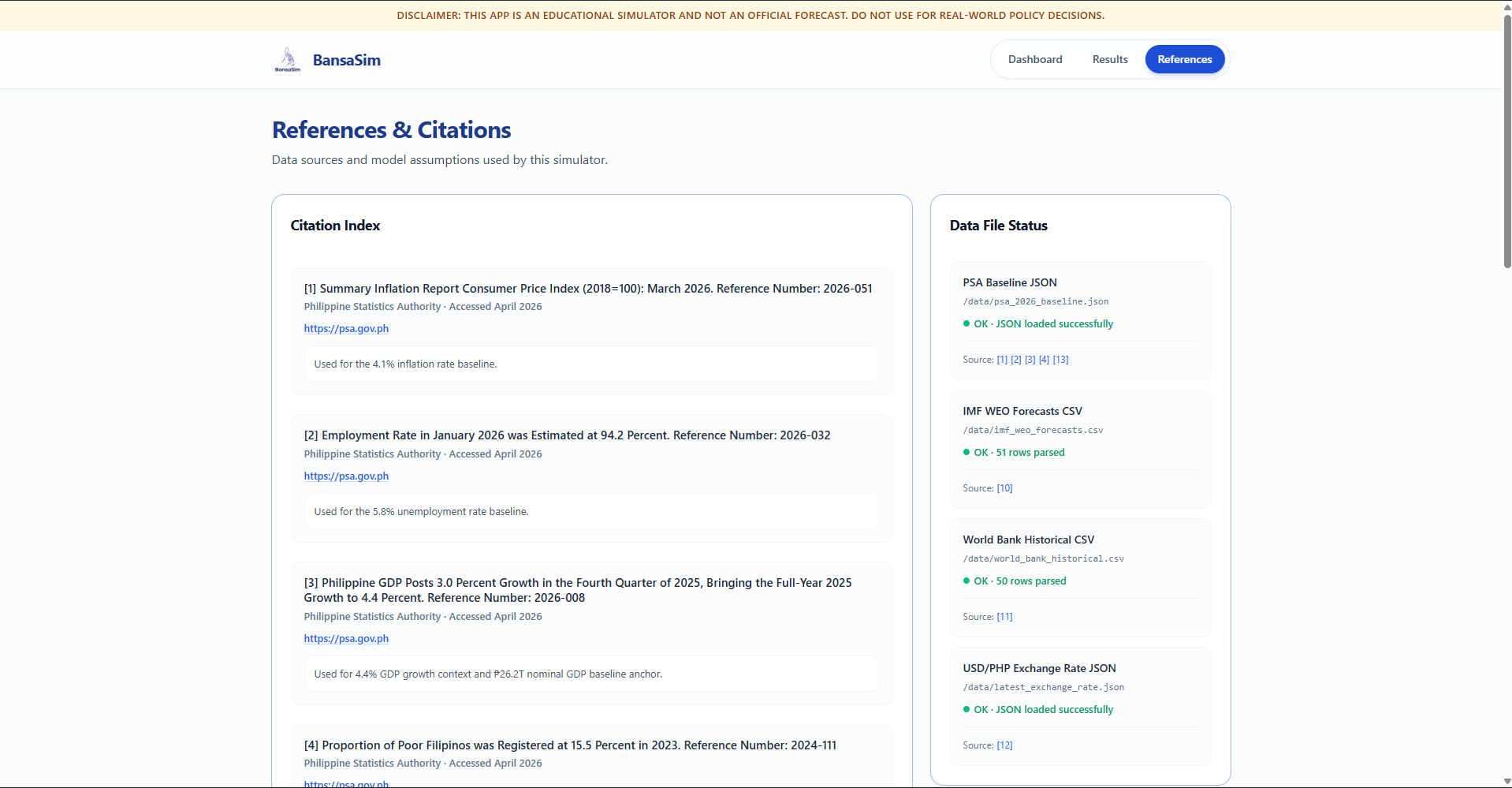This screenshot has width=1512, height=788.
Task: Click "Used for the 5.8% unemployment rate baseline." note
Action: pyautogui.click(x=592, y=511)
